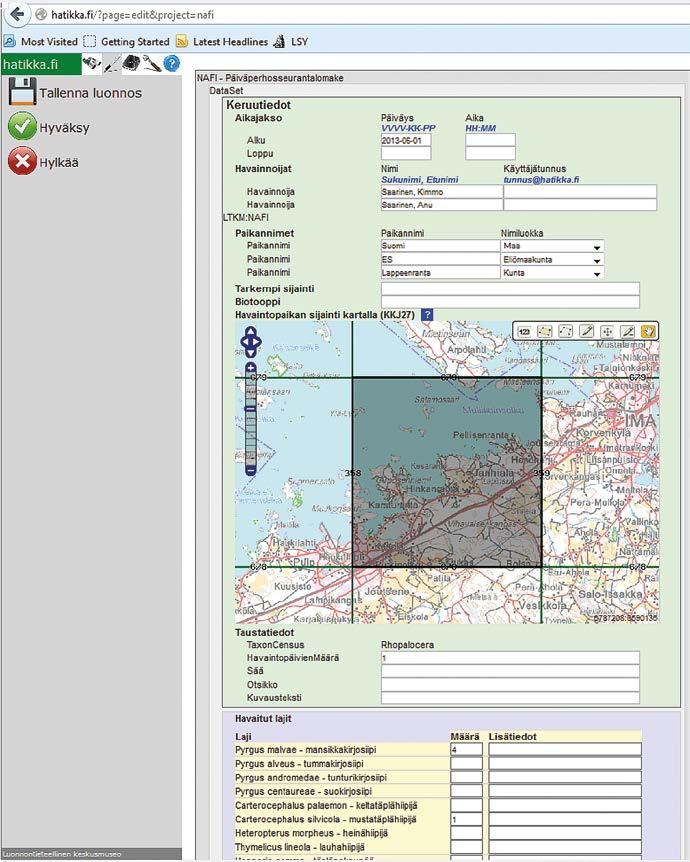Focus the Tarkempi sijainti field
Screen dimensions: 690x862
click(510, 289)
